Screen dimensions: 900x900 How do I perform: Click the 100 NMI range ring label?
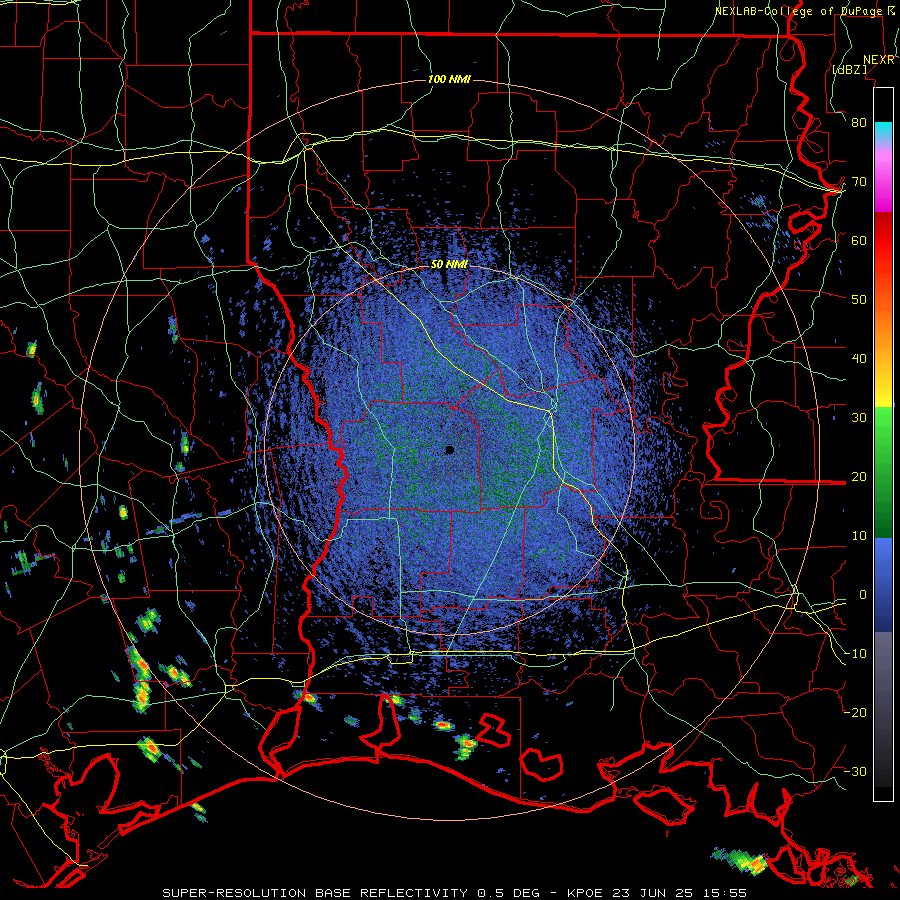[x=449, y=79]
